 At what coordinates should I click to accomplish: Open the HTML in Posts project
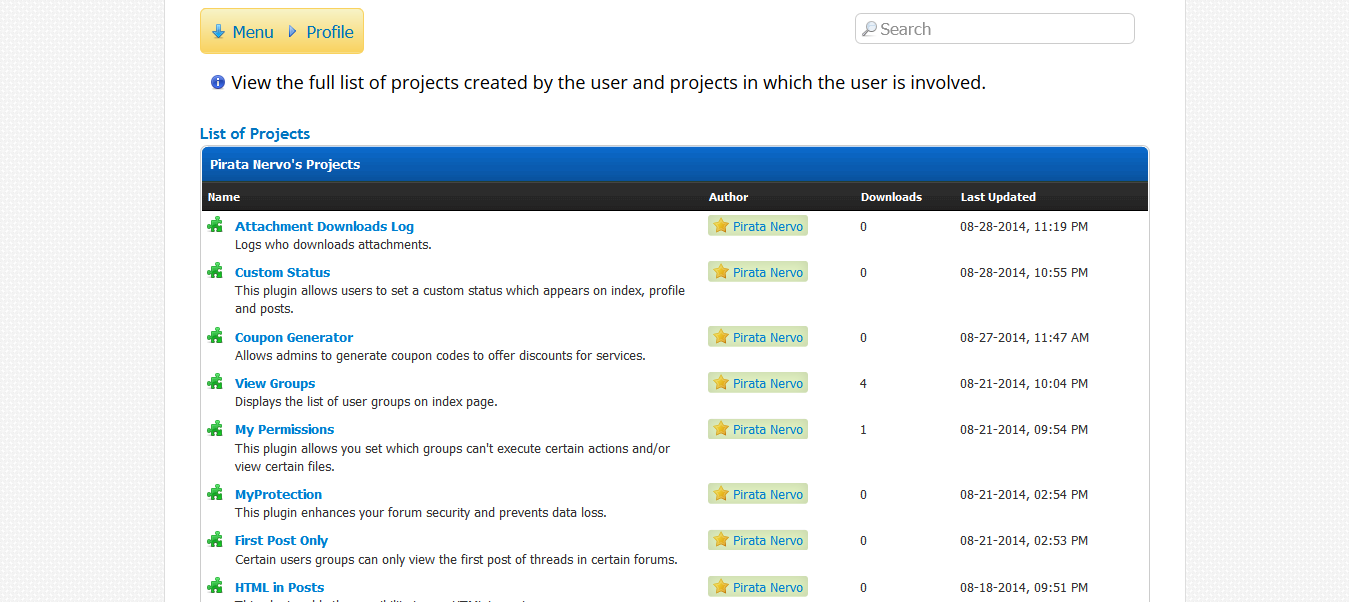point(279,587)
